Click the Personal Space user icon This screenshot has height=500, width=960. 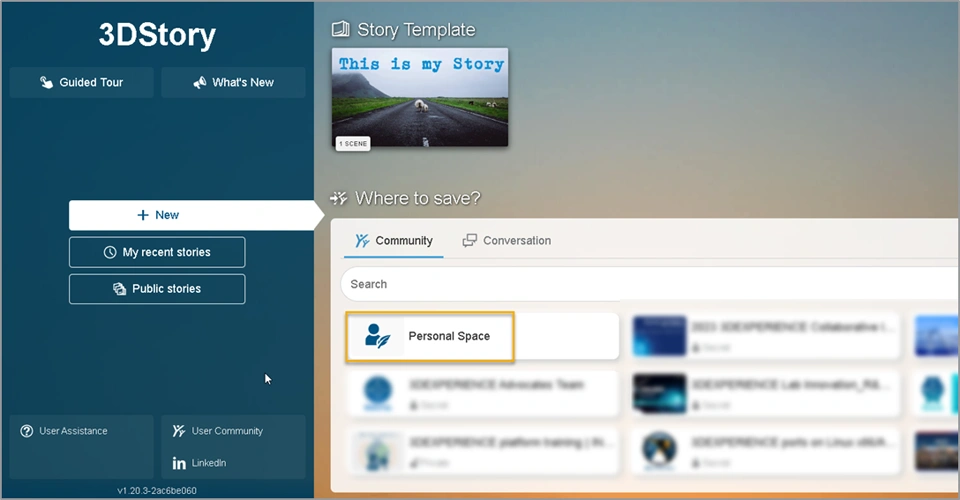pyautogui.click(x=377, y=336)
